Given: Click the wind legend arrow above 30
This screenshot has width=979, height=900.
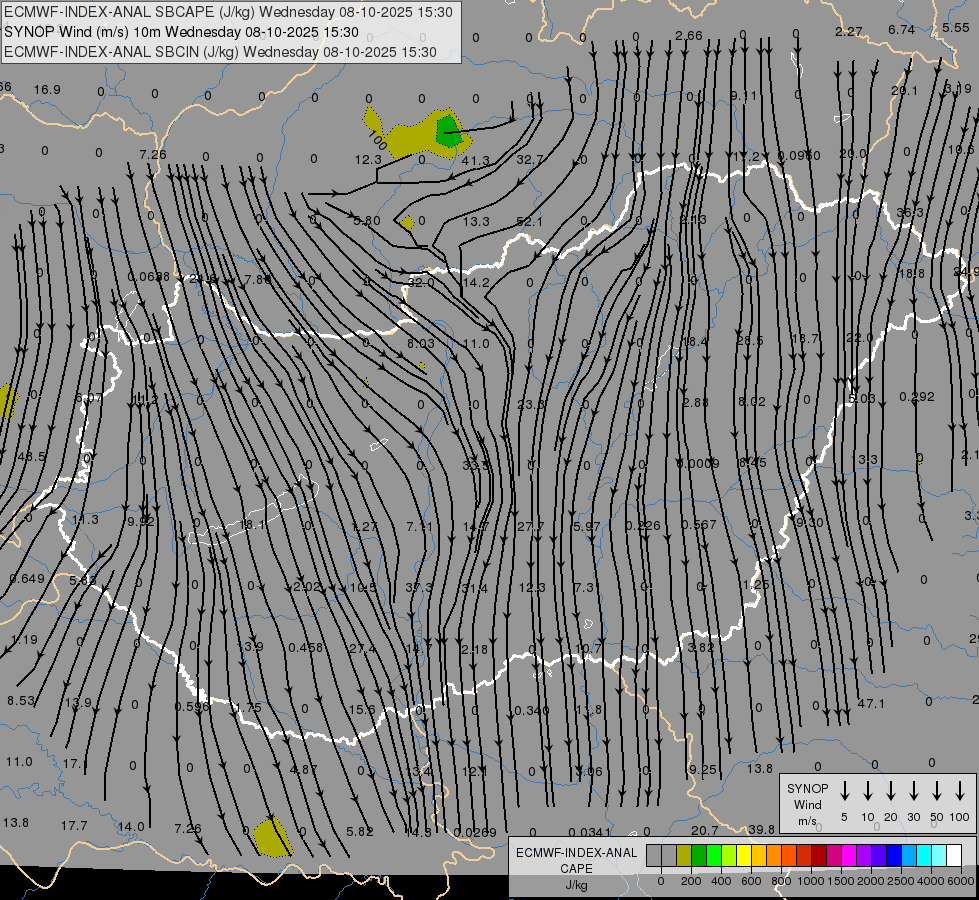Looking at the screenshot, I should [913, 791].
